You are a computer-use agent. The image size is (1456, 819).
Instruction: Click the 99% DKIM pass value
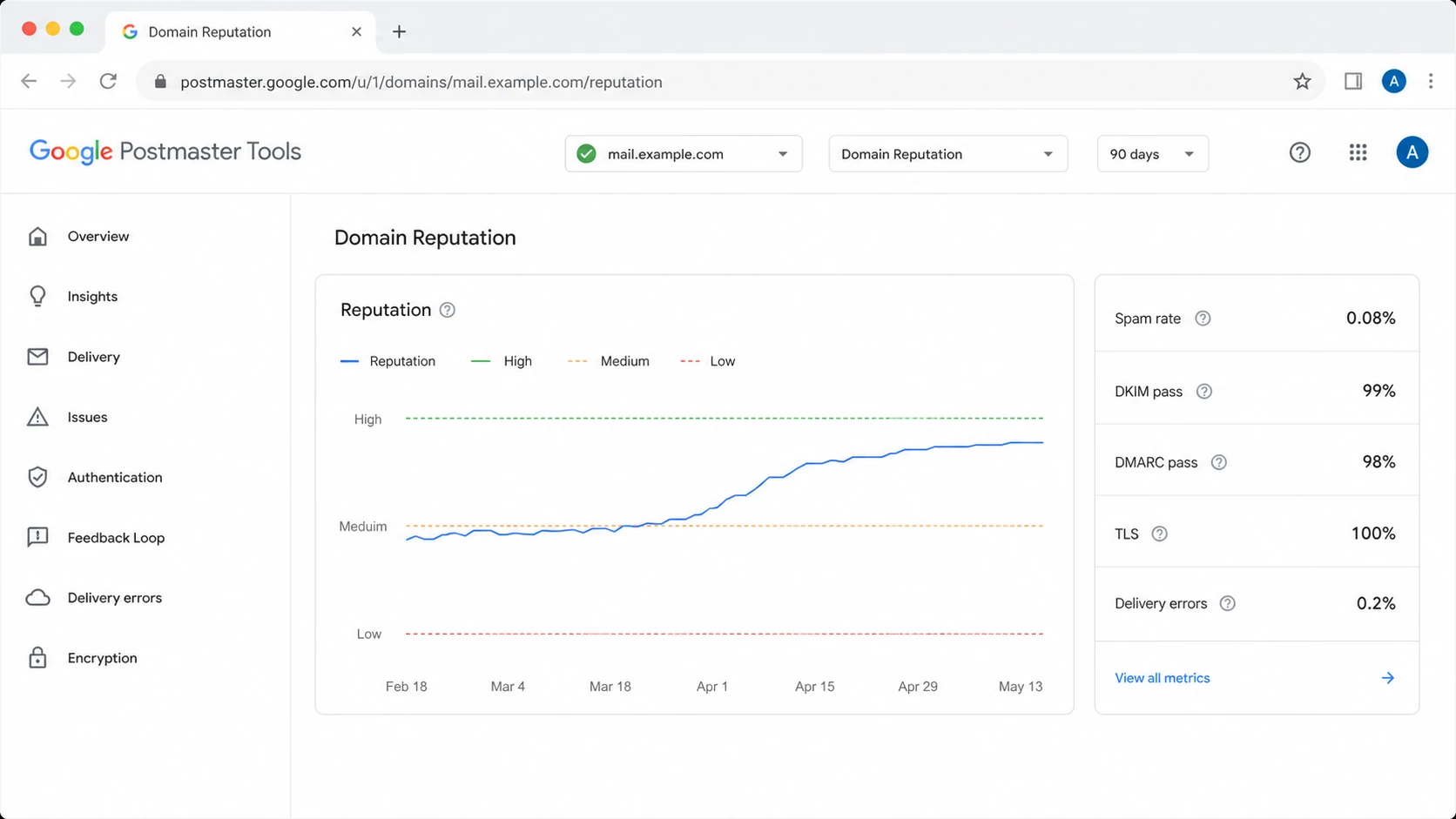click(1378, 391)
